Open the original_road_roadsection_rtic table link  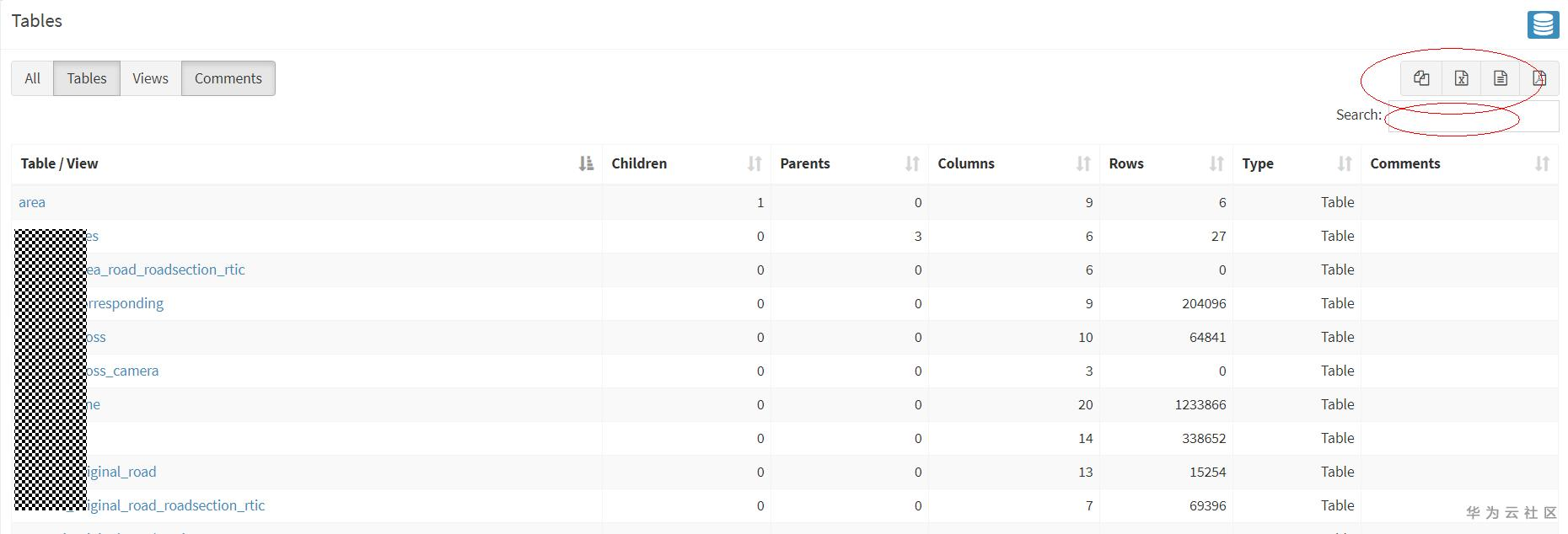[175, 505]
